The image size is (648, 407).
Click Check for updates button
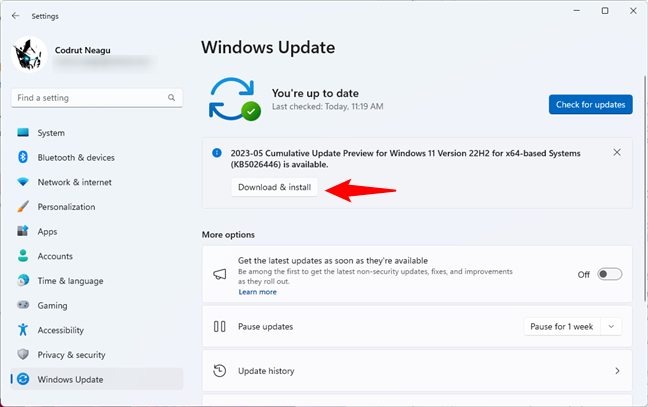tap(591, 105)
